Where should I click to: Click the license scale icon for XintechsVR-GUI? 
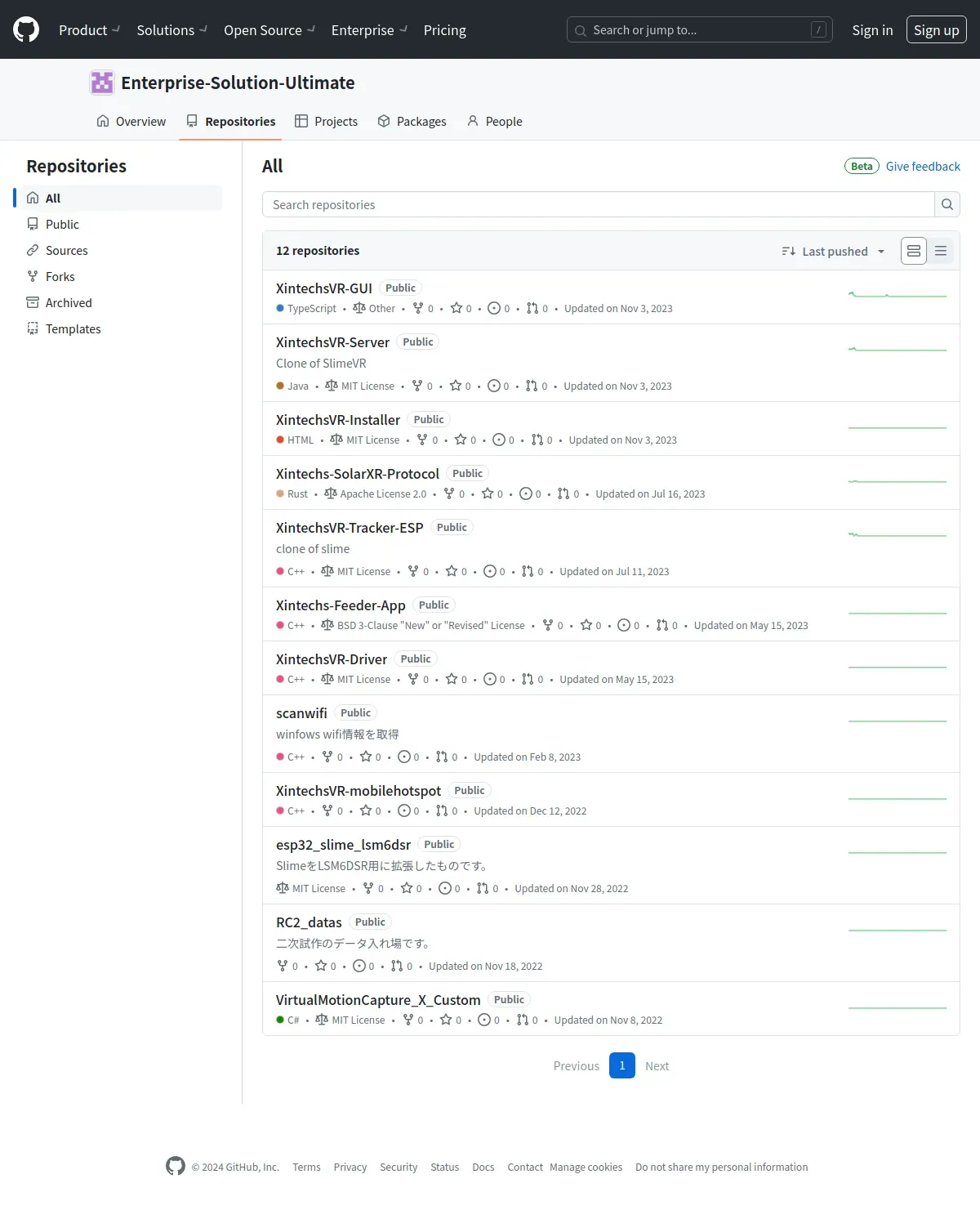(x=359, y=308)
